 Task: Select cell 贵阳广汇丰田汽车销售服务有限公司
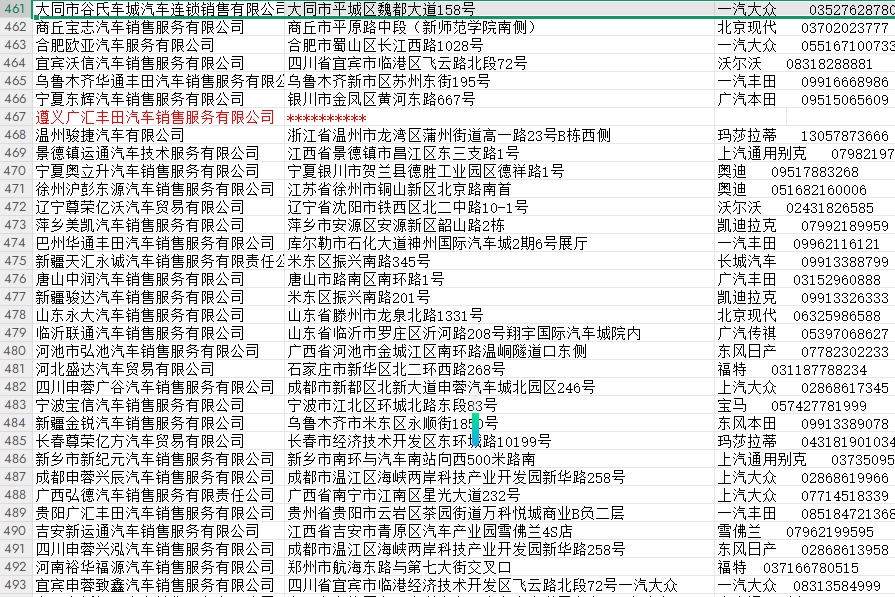tap(159, 513)
